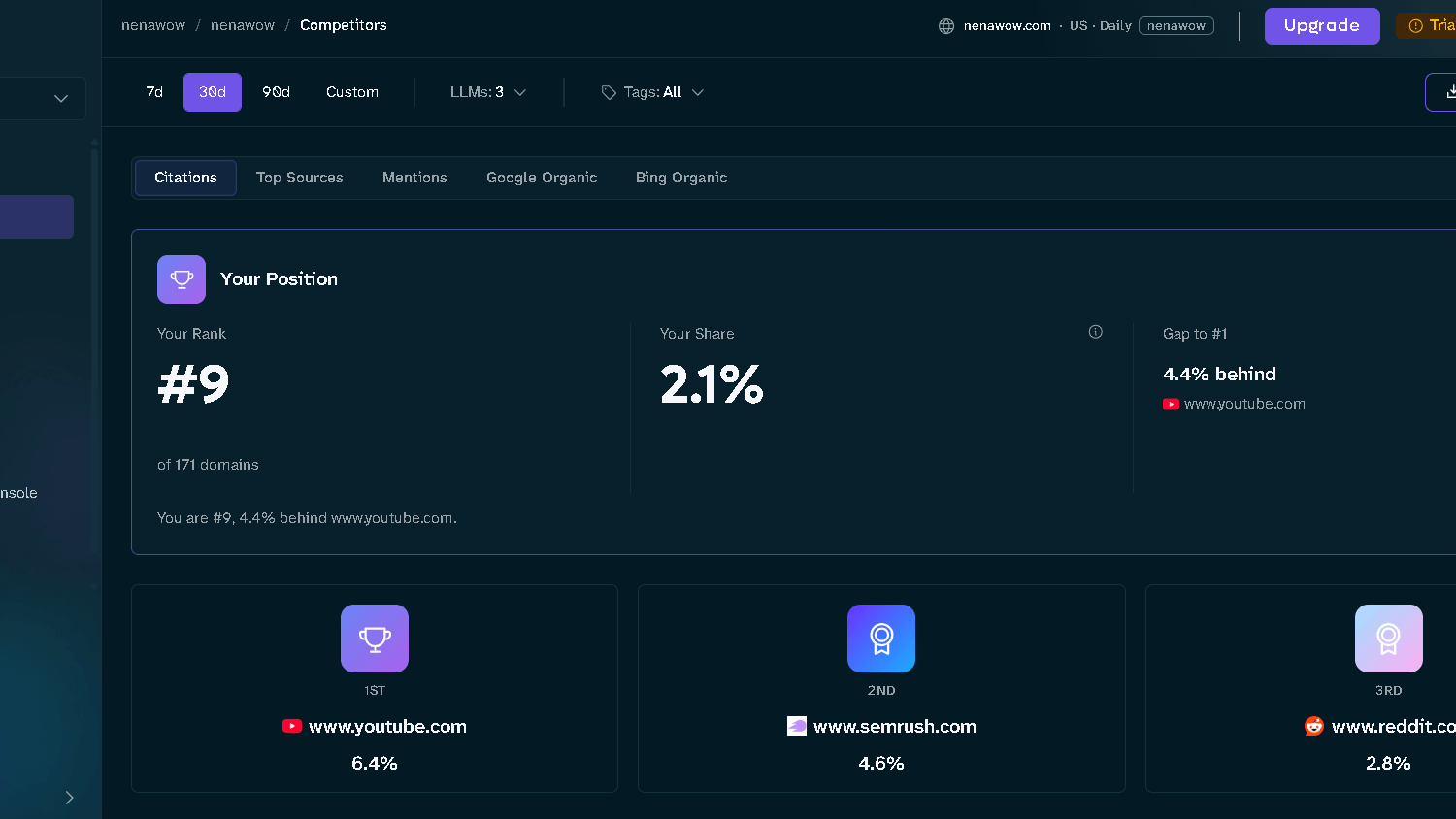The height and width of the screenshot is (819, 1456).
Task: Select the 30d time range
Action: pyautogui.click(x=213, y=92)
